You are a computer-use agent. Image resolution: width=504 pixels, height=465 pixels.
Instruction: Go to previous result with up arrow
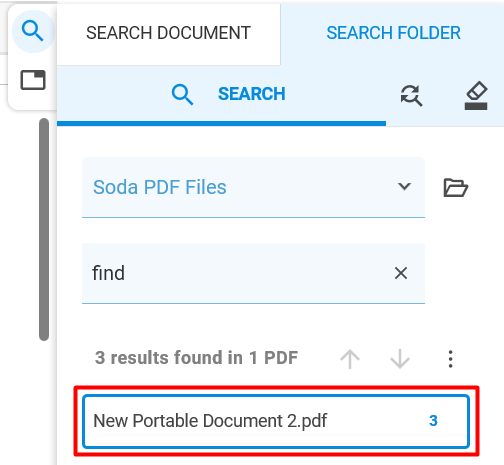(x=350, y=359)
